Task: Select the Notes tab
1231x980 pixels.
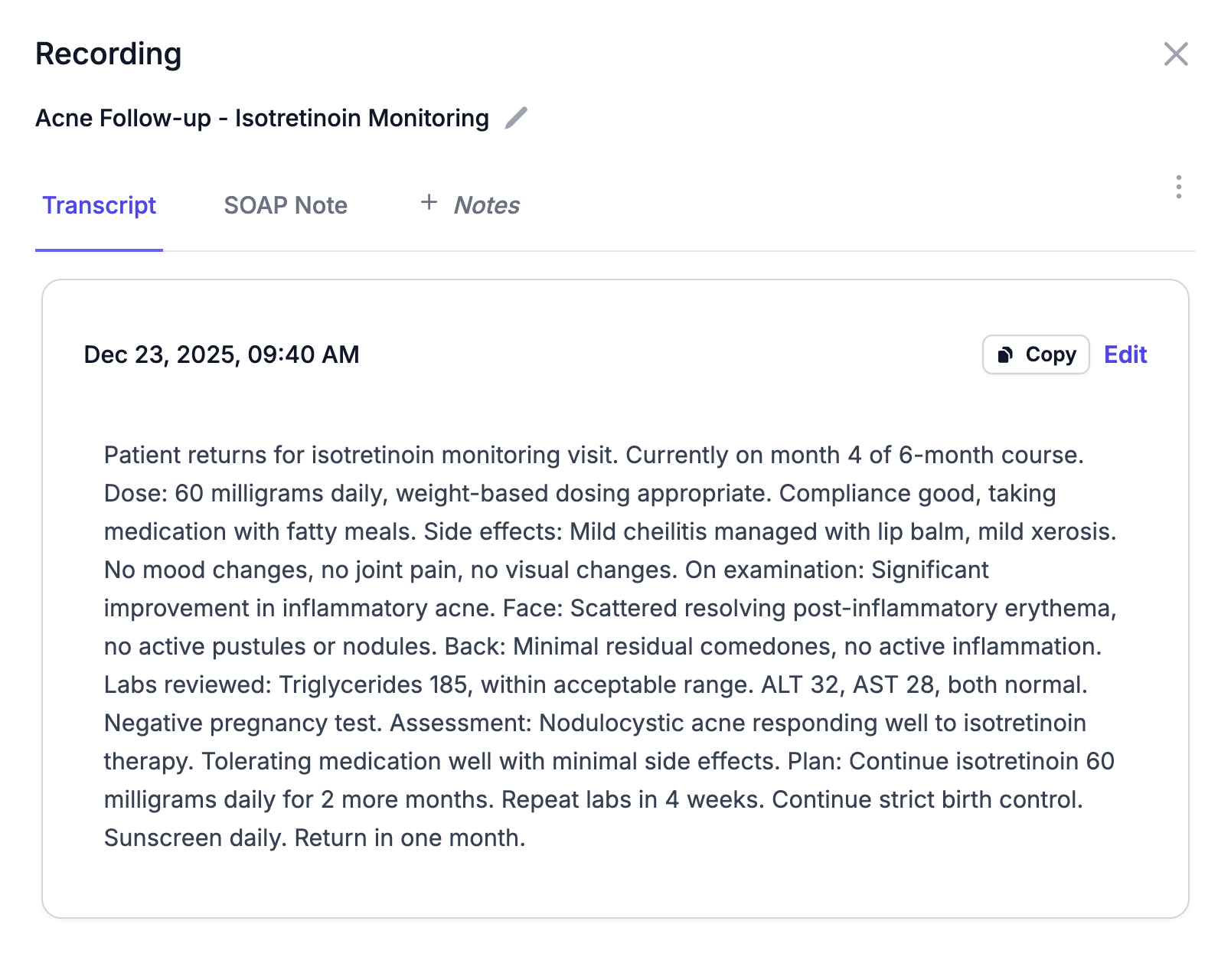Action: tap(486, 205)
